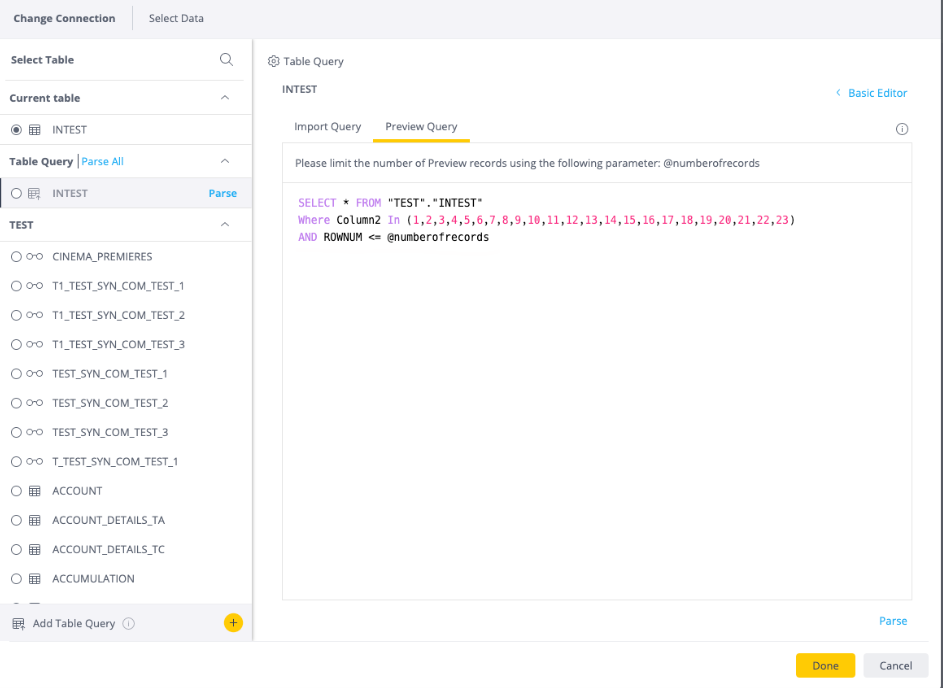The image size is (943, 688).
Task: Collapse the Table Query section chevron
Action: coord(225,161)
